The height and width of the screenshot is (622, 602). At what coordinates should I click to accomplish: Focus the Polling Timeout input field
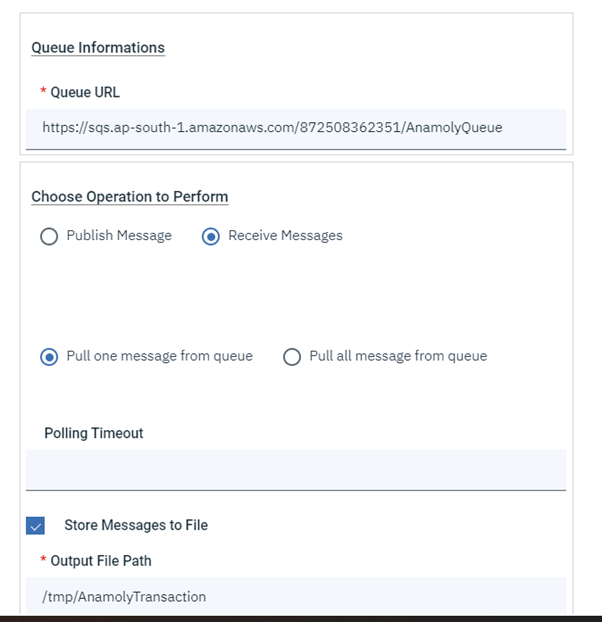pos(296,469)
